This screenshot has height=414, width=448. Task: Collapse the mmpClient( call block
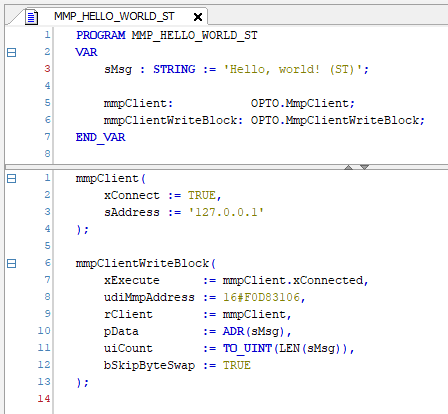(12, 179)
